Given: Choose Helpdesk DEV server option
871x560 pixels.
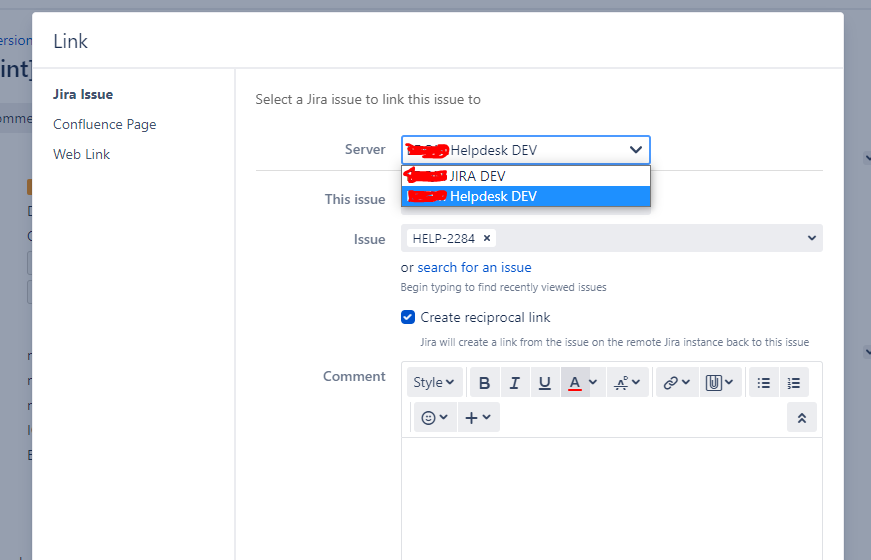Looking at the screenshot, I should pos(525,196).
